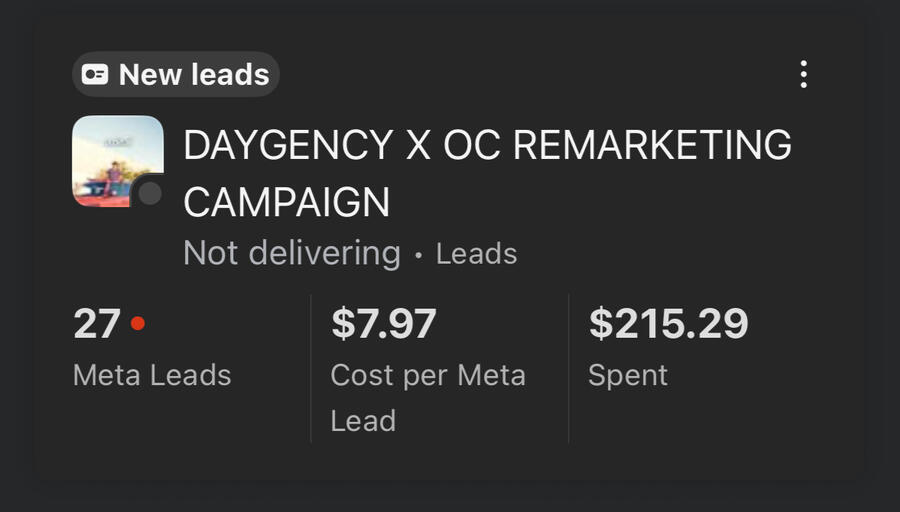The height and width of the screenshot is (512, 900).
Task: Click the word CAMPAIGN on second title line
Action: point(287,202)
